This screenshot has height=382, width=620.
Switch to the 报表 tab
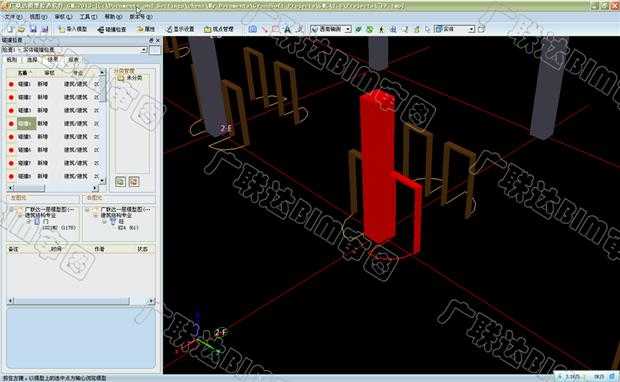pos(74,60)
